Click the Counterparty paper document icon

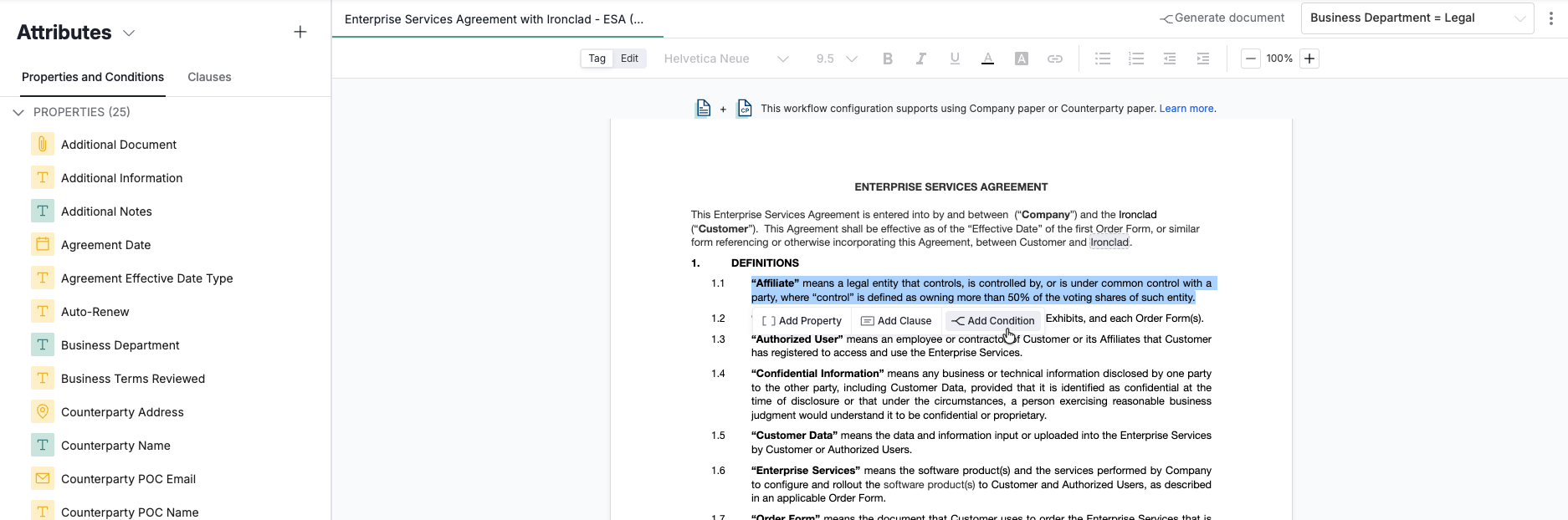[744, 109]
